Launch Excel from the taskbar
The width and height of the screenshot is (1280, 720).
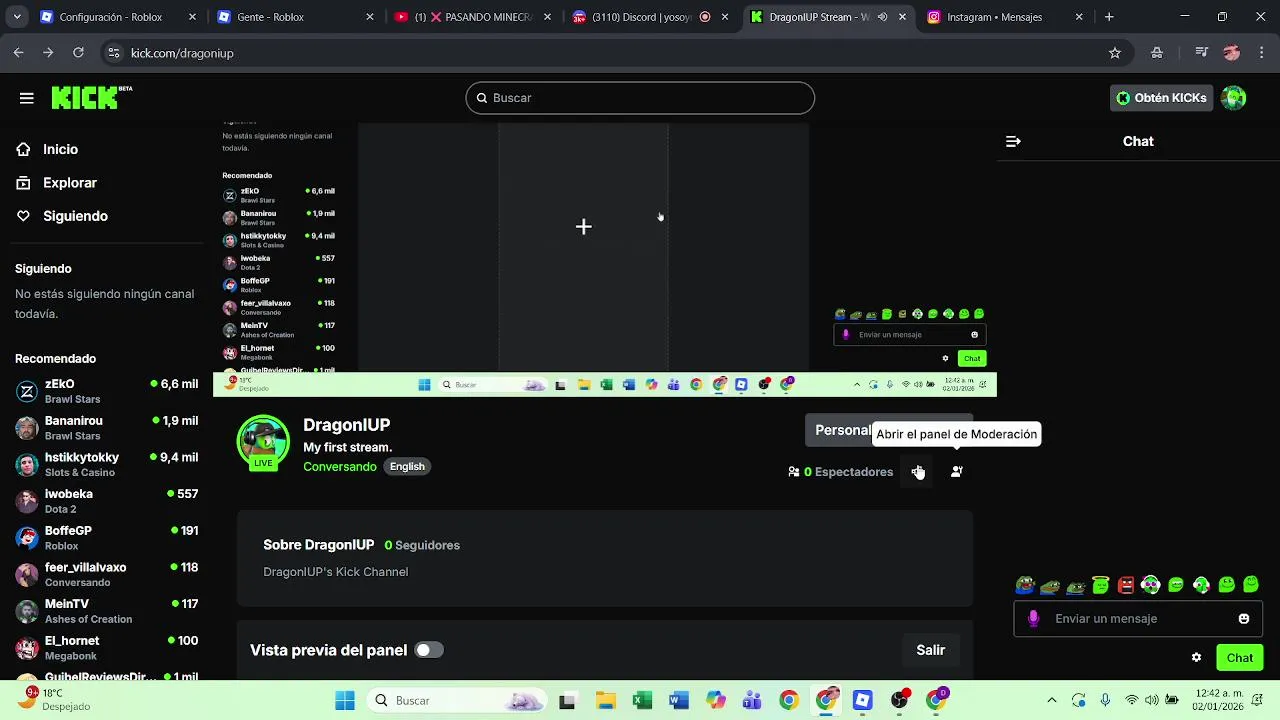click(642, 701)
